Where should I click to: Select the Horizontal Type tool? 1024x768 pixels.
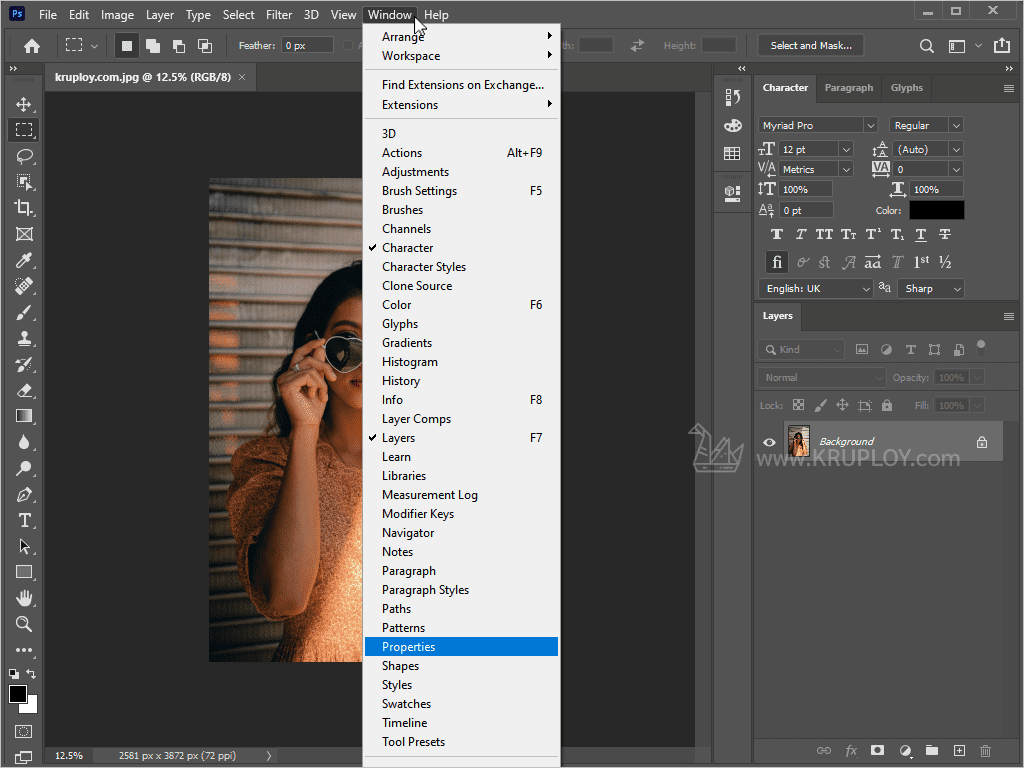[24, 520]
